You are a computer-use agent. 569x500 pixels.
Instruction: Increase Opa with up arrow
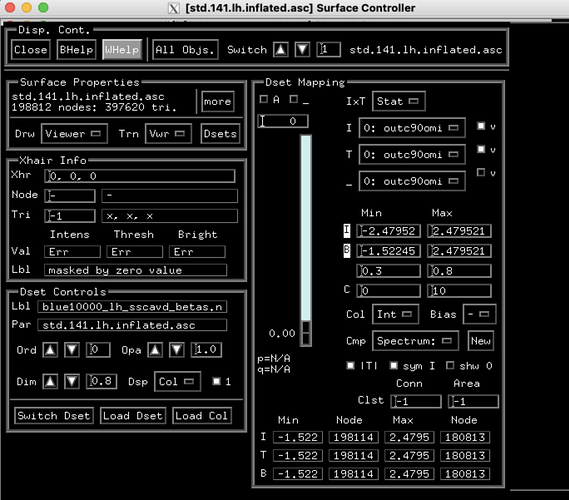click(x=155, y=350)
